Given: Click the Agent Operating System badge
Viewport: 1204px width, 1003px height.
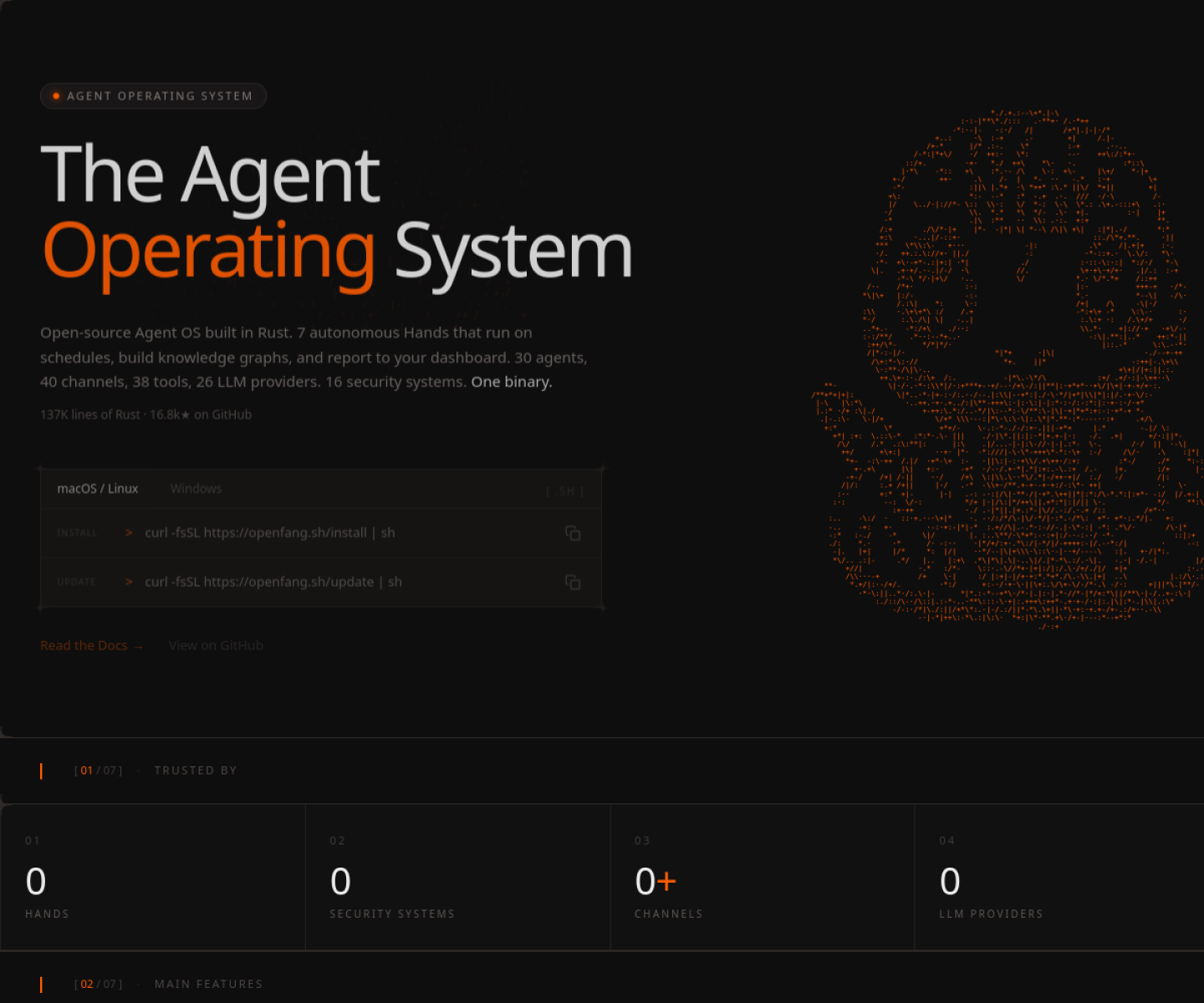Looking at the screenshot, I should (153, 96).
